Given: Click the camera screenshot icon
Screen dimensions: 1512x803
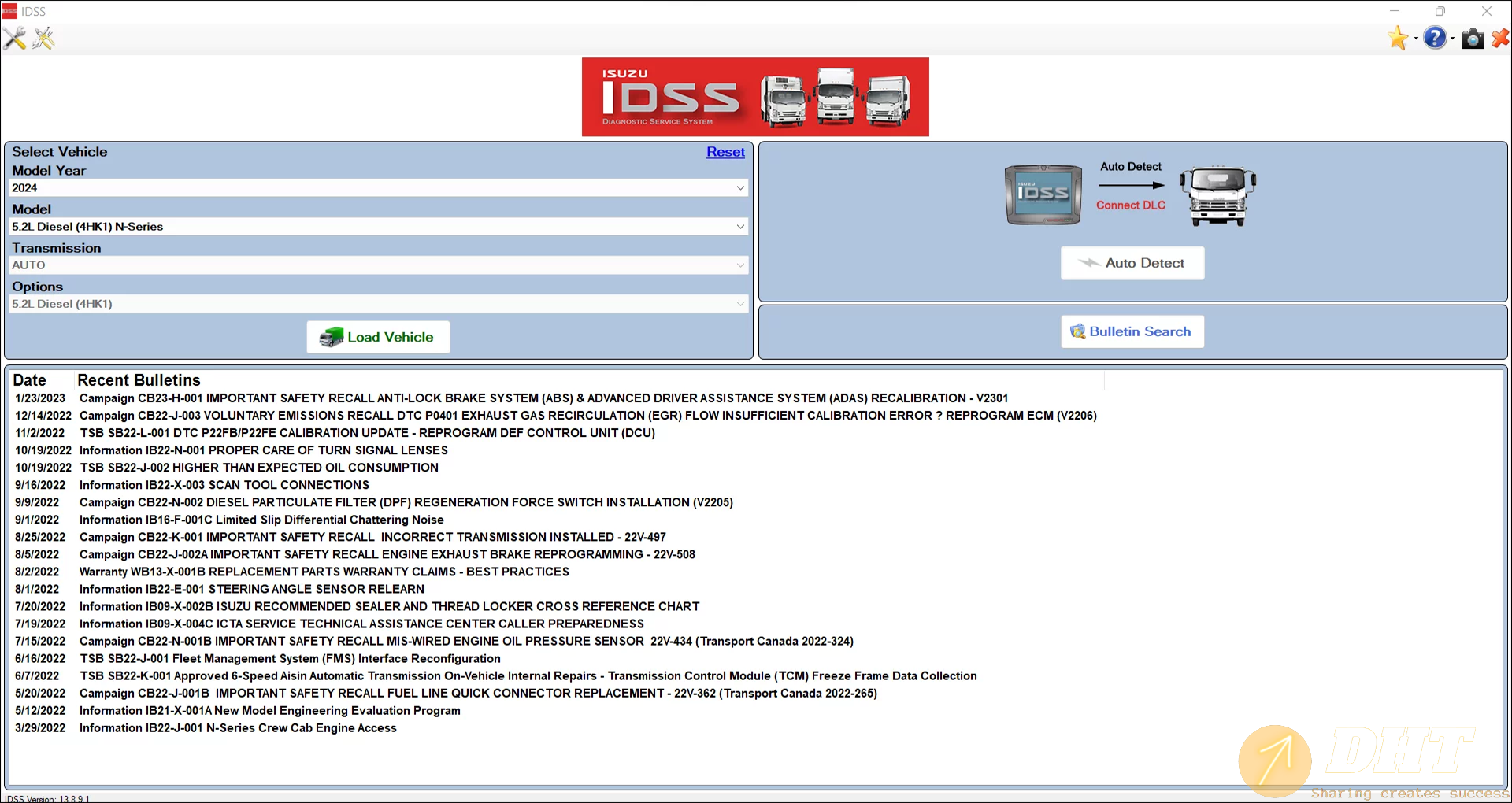Looking at the screenshot, I should 1471,39.
